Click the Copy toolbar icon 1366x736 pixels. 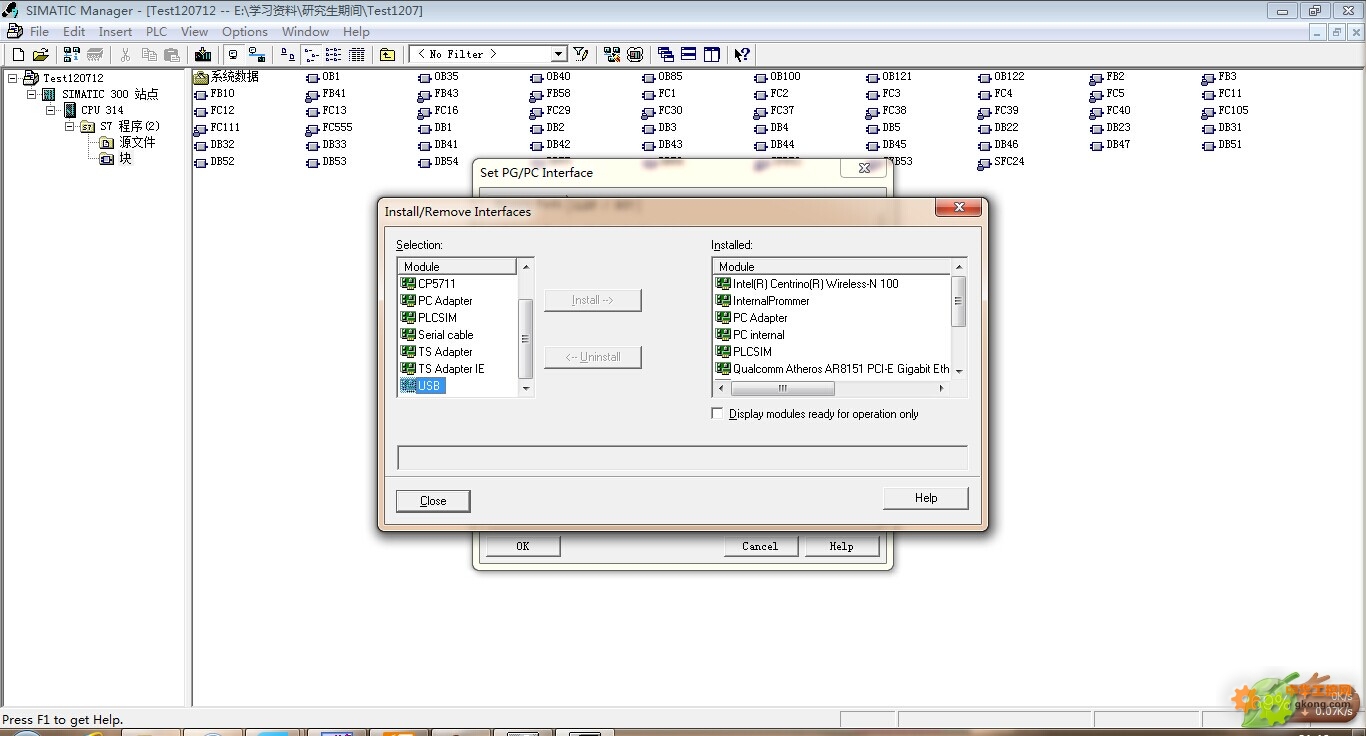149,54
